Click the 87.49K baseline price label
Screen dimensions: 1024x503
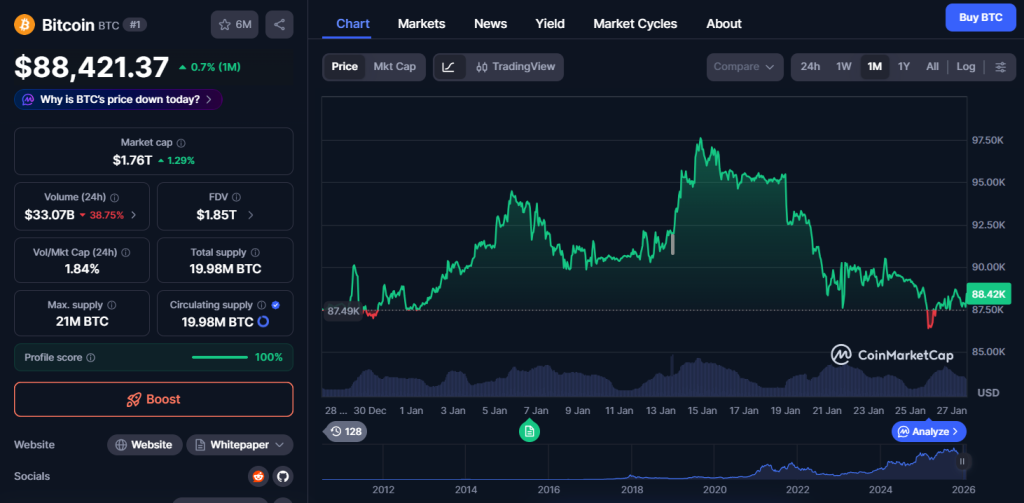point(343,311)
